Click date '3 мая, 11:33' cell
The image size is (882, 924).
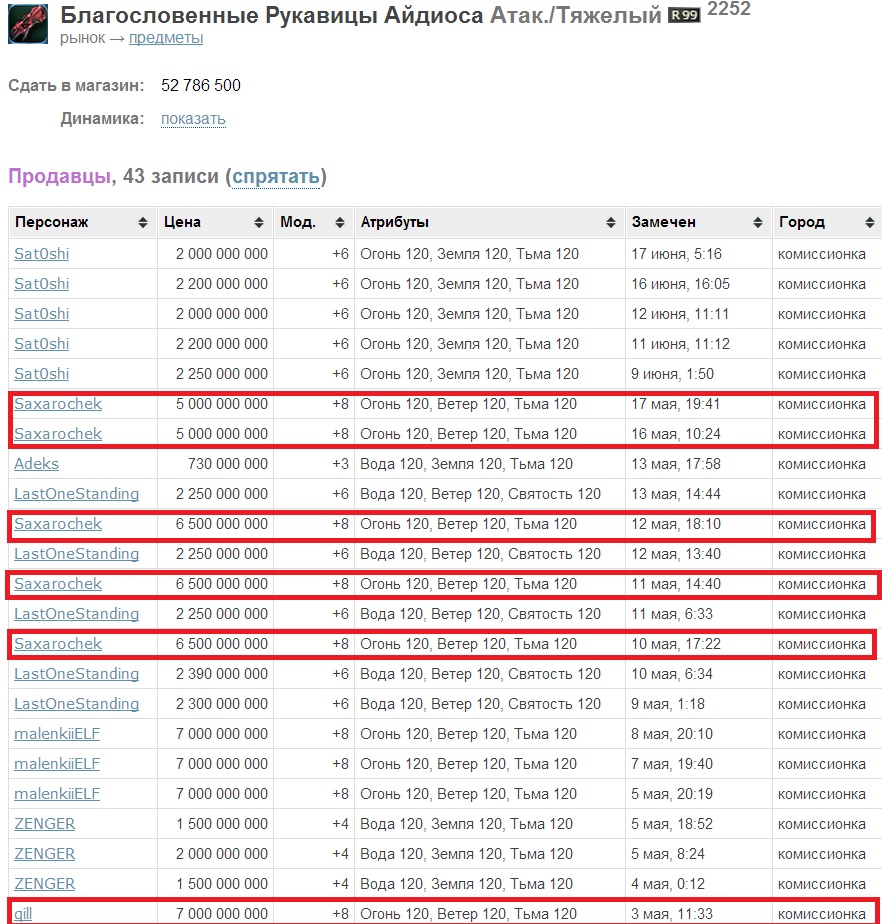(672, 914)
